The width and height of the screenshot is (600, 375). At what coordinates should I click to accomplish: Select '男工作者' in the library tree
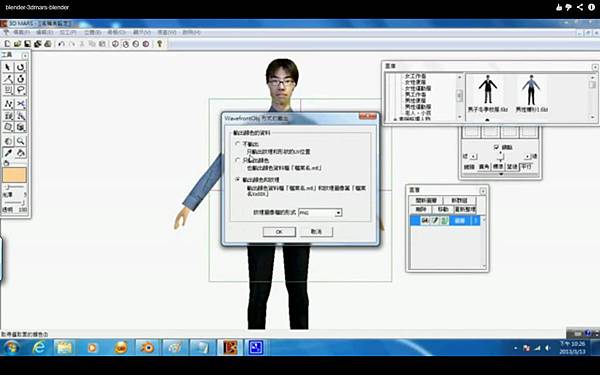(415, 94)
